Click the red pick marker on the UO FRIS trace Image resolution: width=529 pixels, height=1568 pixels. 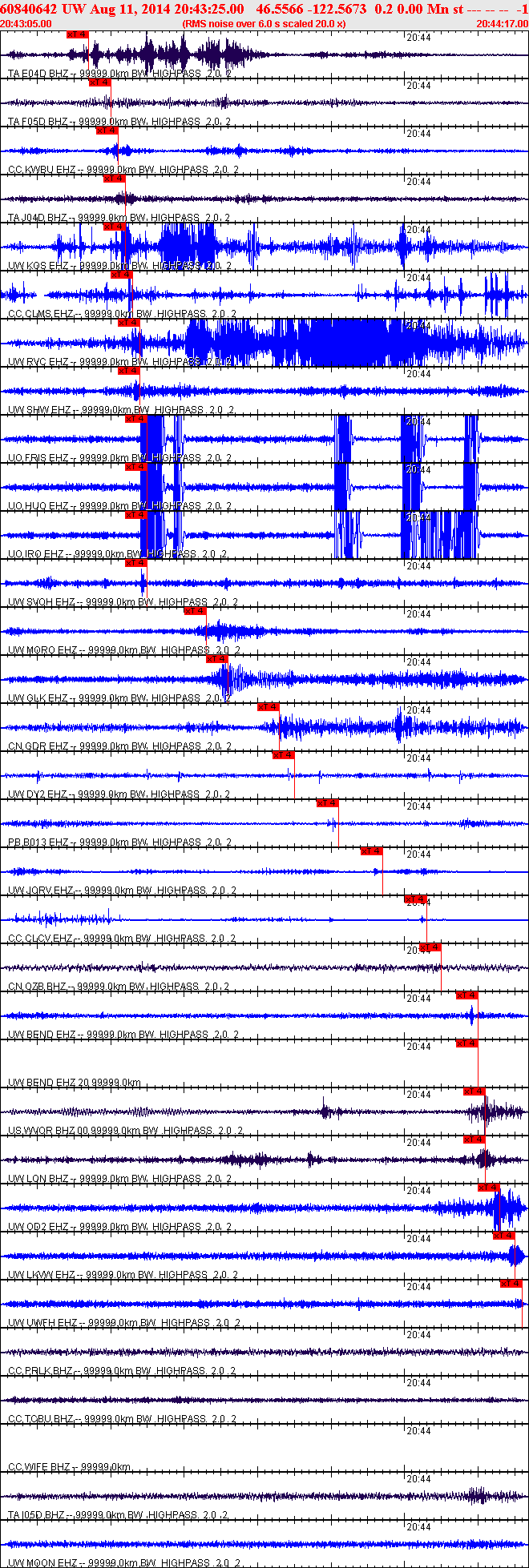point(136,419)
